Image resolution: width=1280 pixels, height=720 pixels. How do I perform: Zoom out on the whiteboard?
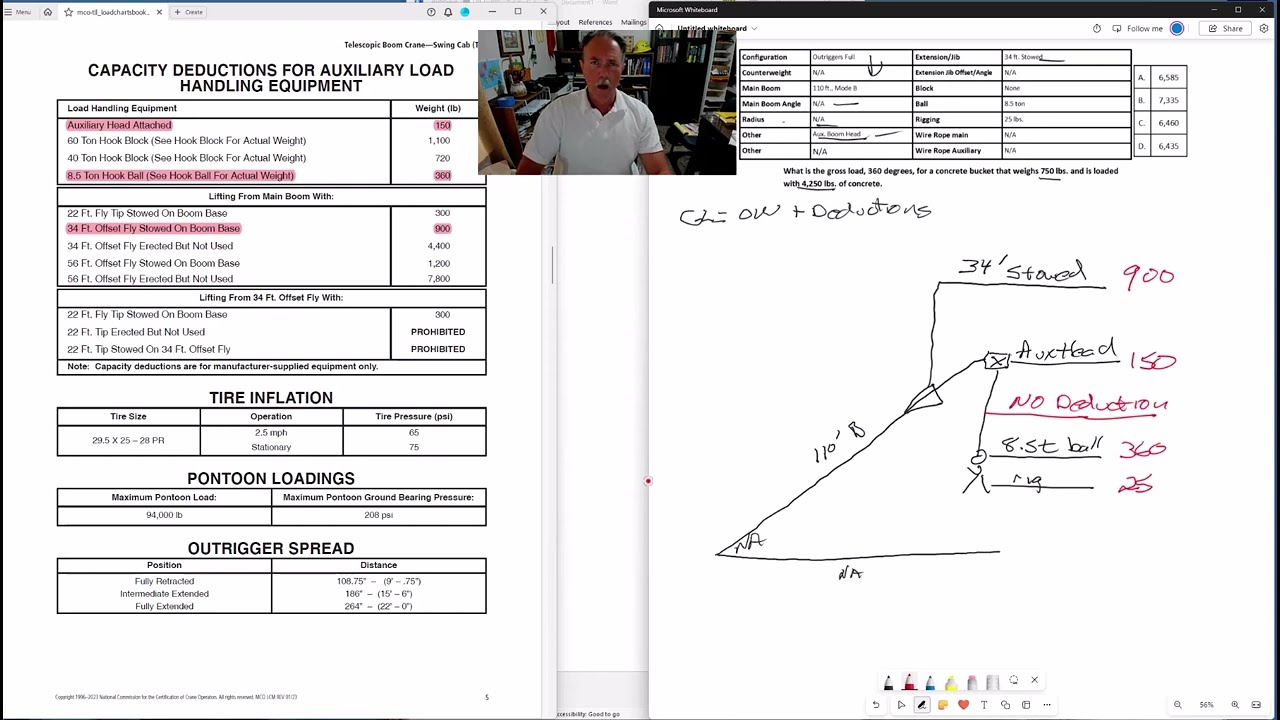(x=1178, y=705)
